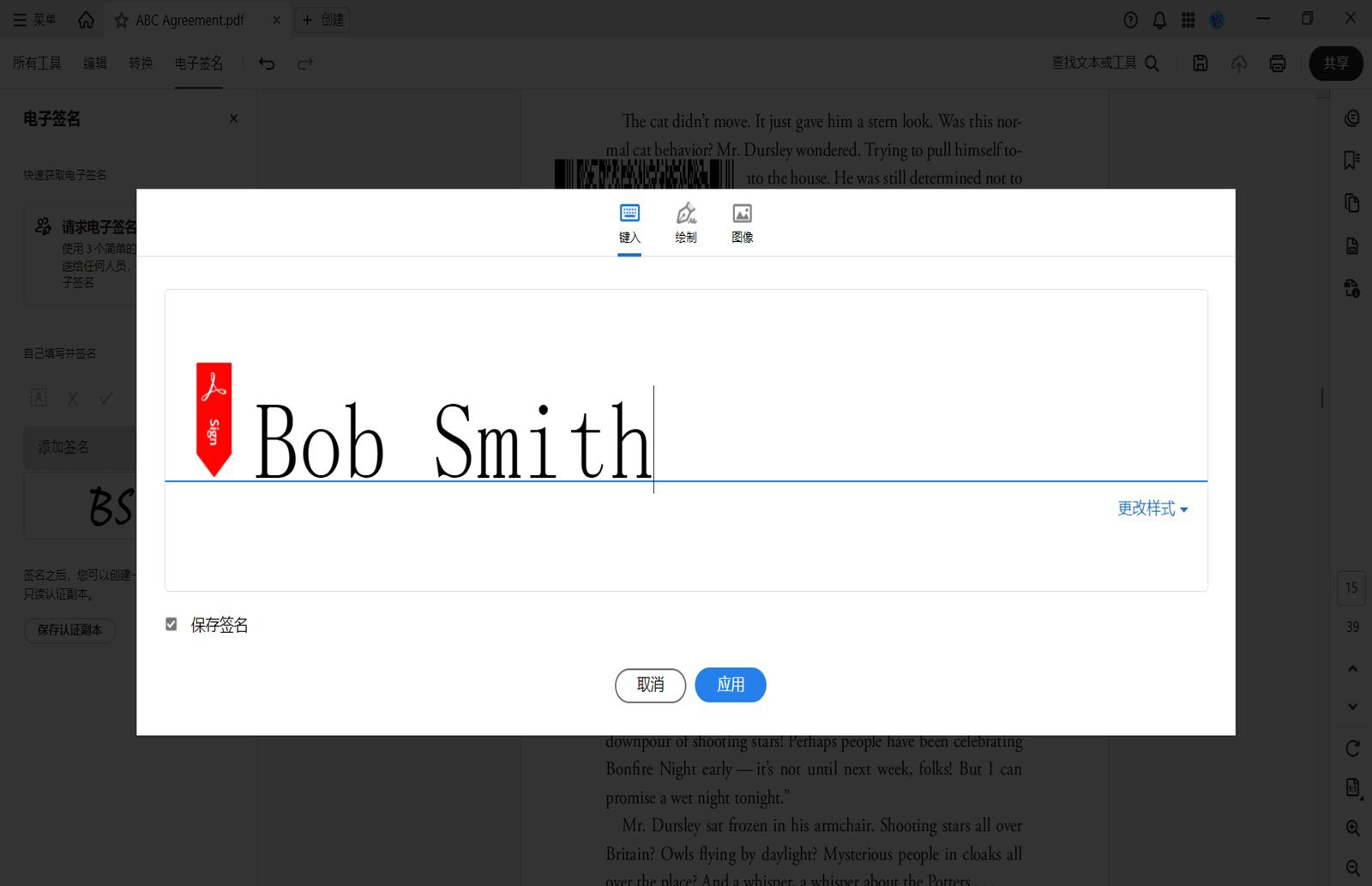Save the PDF using the save icon
1372x886 pixels.
pyautogui.click(x=1200, y=63)
